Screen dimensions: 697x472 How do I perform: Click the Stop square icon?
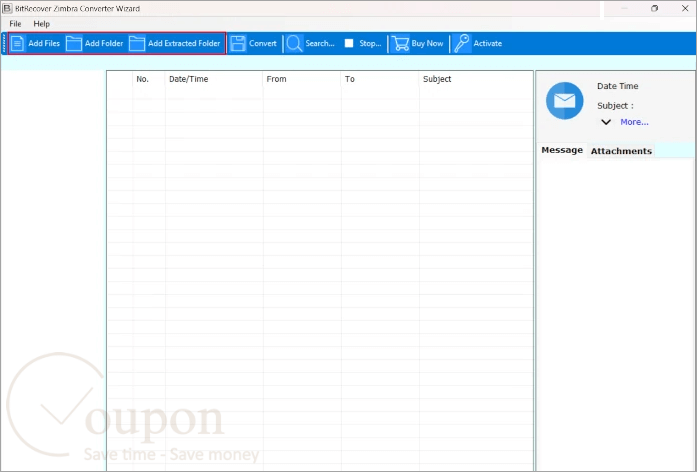coord(349,43)
